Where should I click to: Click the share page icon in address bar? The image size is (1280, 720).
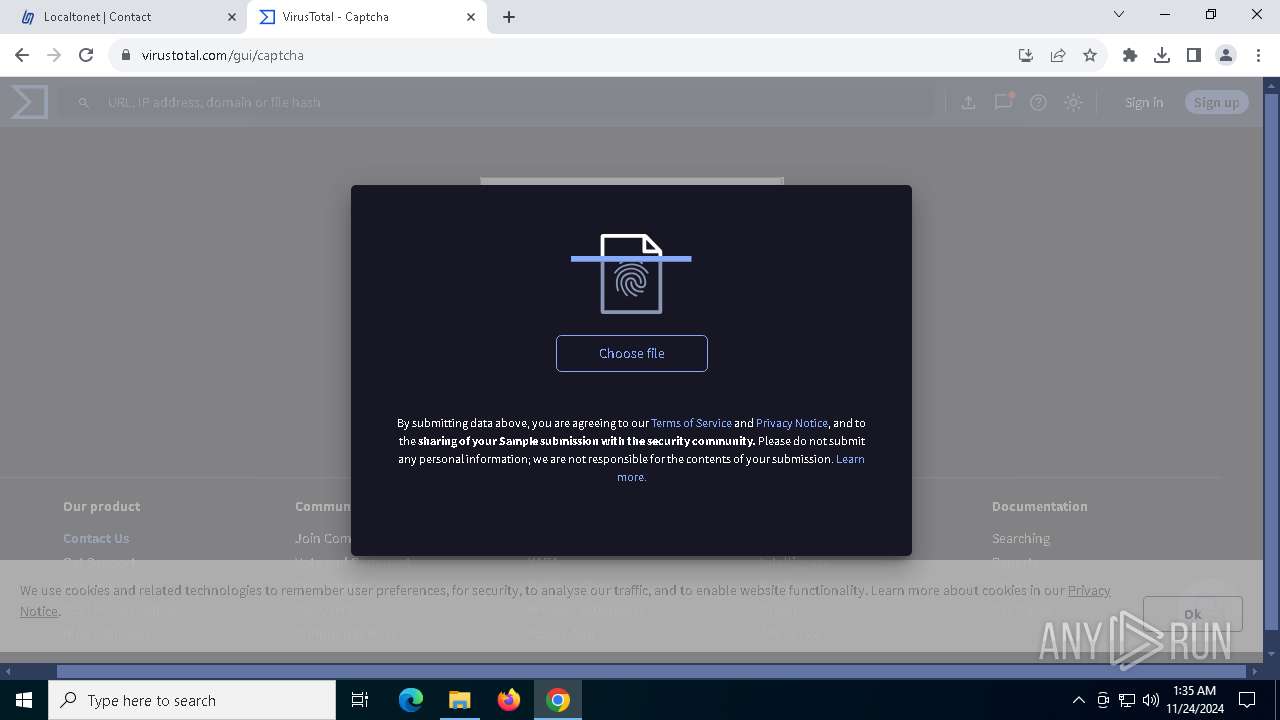pos(1058,55)
